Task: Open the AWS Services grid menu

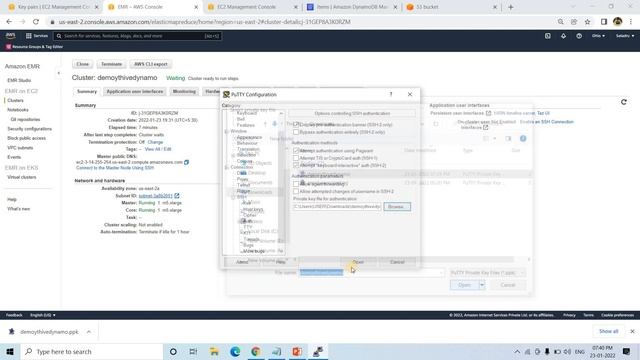Action: [37, 36]
